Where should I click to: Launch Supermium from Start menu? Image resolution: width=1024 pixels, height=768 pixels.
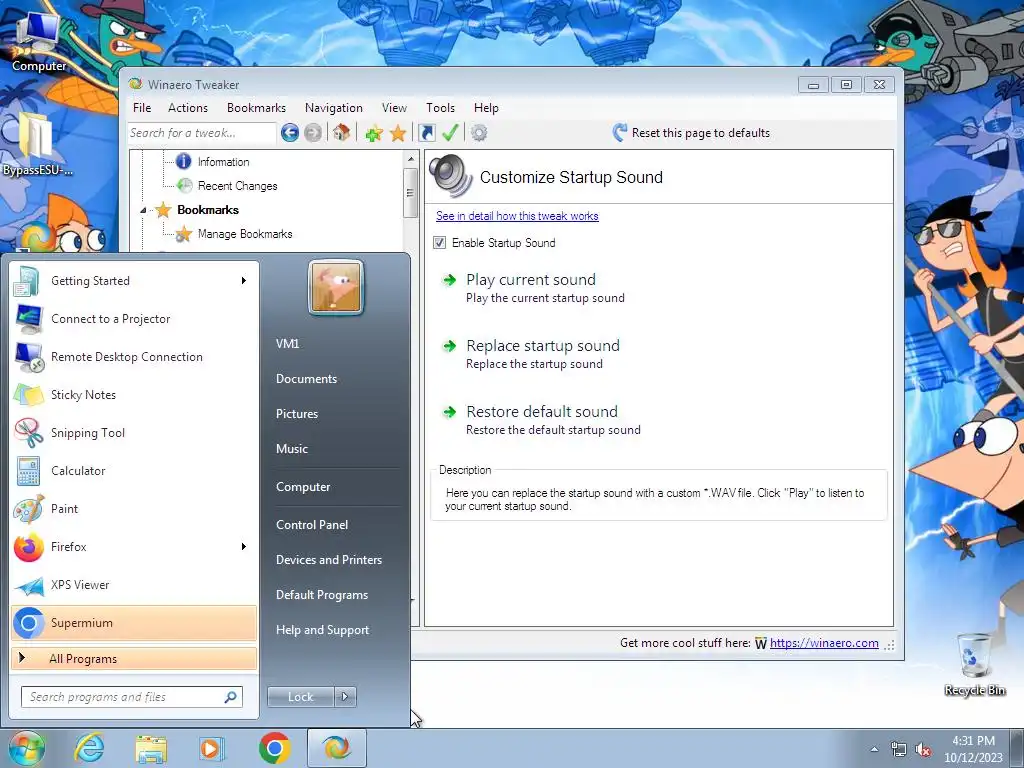[x=134, y=623]
